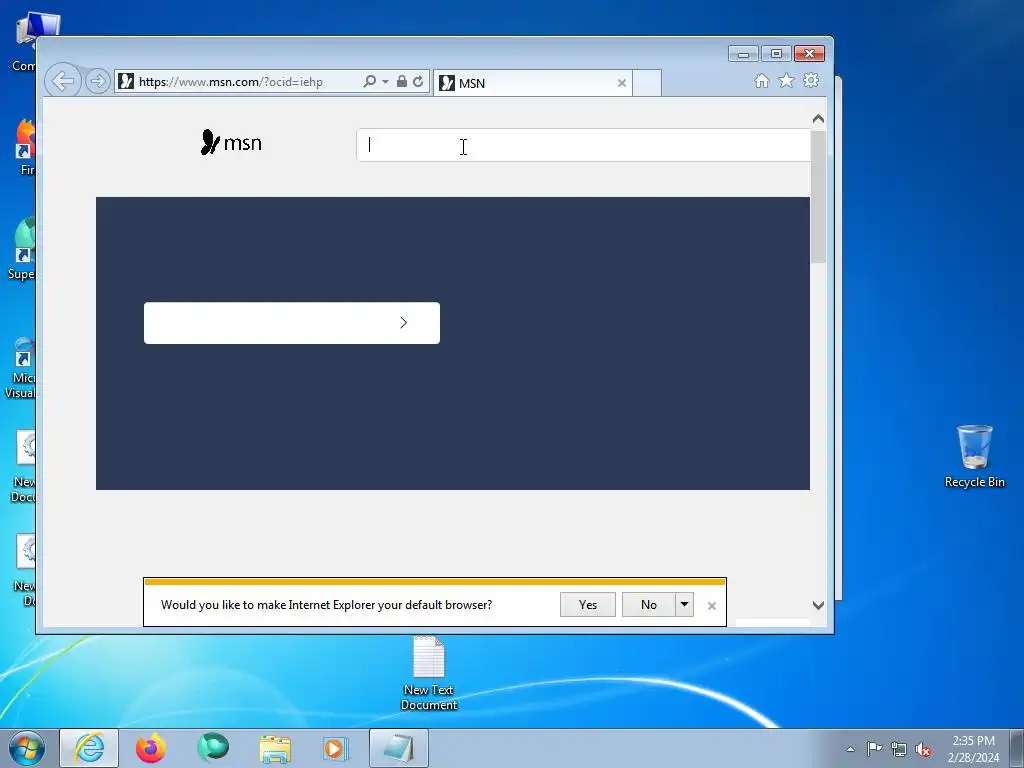Click the Show desktop strip
The width and height of the screenshot is (1024, 768).
click(1016, 748)
